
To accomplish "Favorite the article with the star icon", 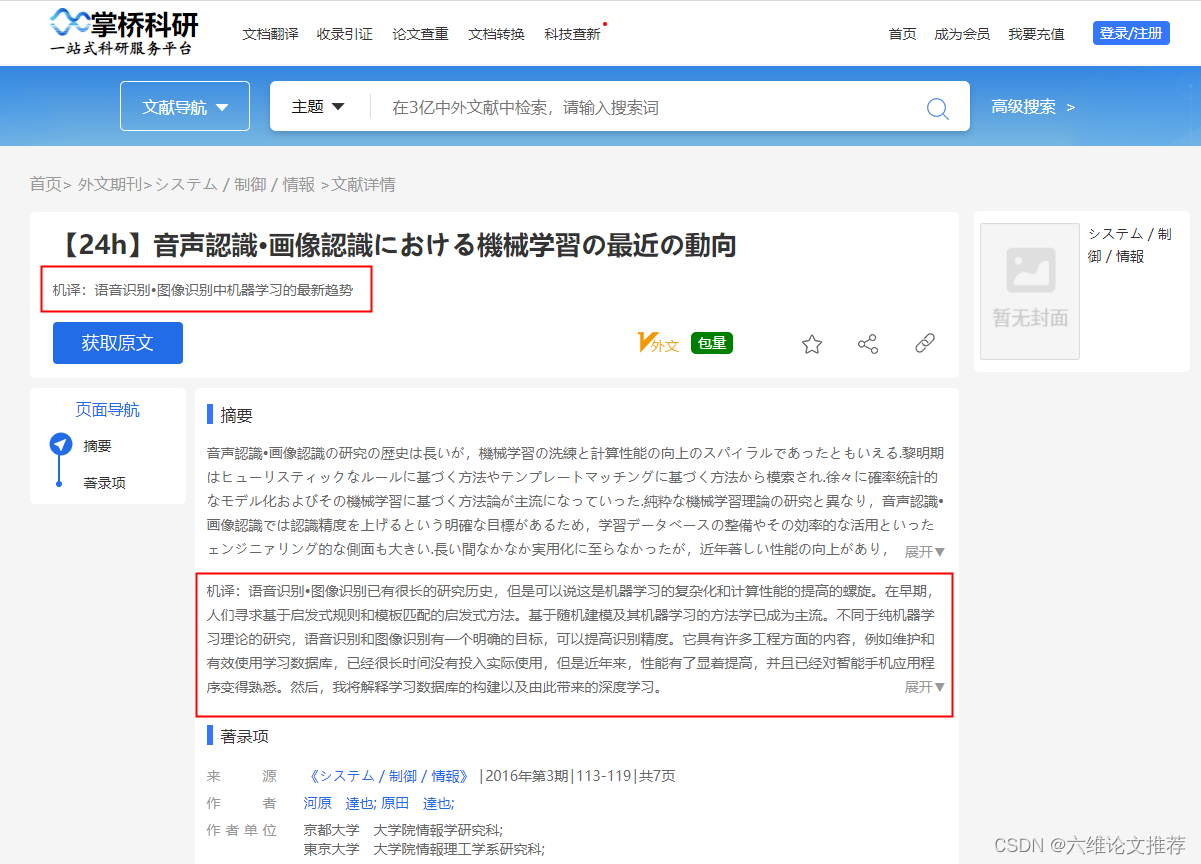I will tap(812, 344).
